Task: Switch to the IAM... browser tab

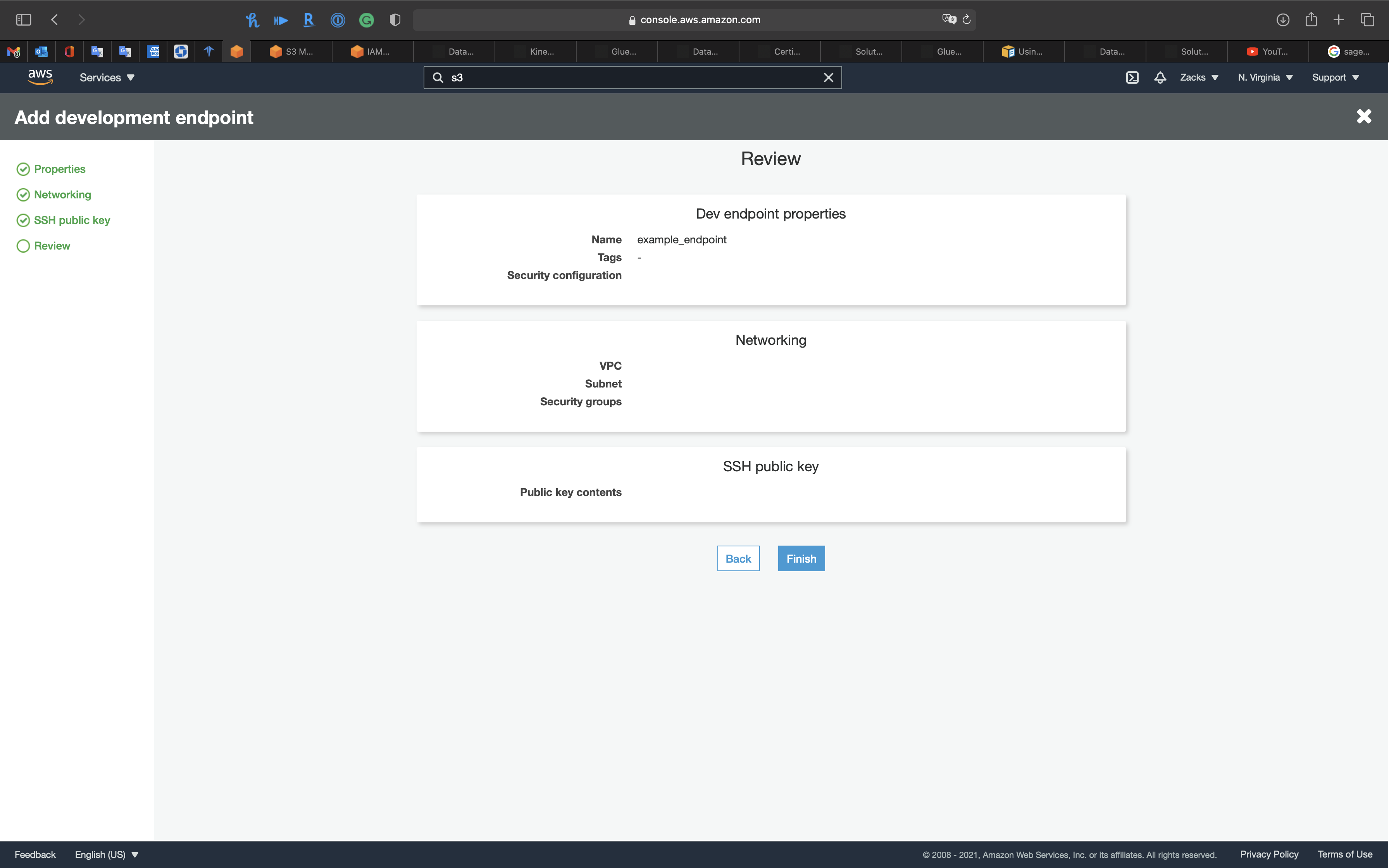Action: click(372, 52)
